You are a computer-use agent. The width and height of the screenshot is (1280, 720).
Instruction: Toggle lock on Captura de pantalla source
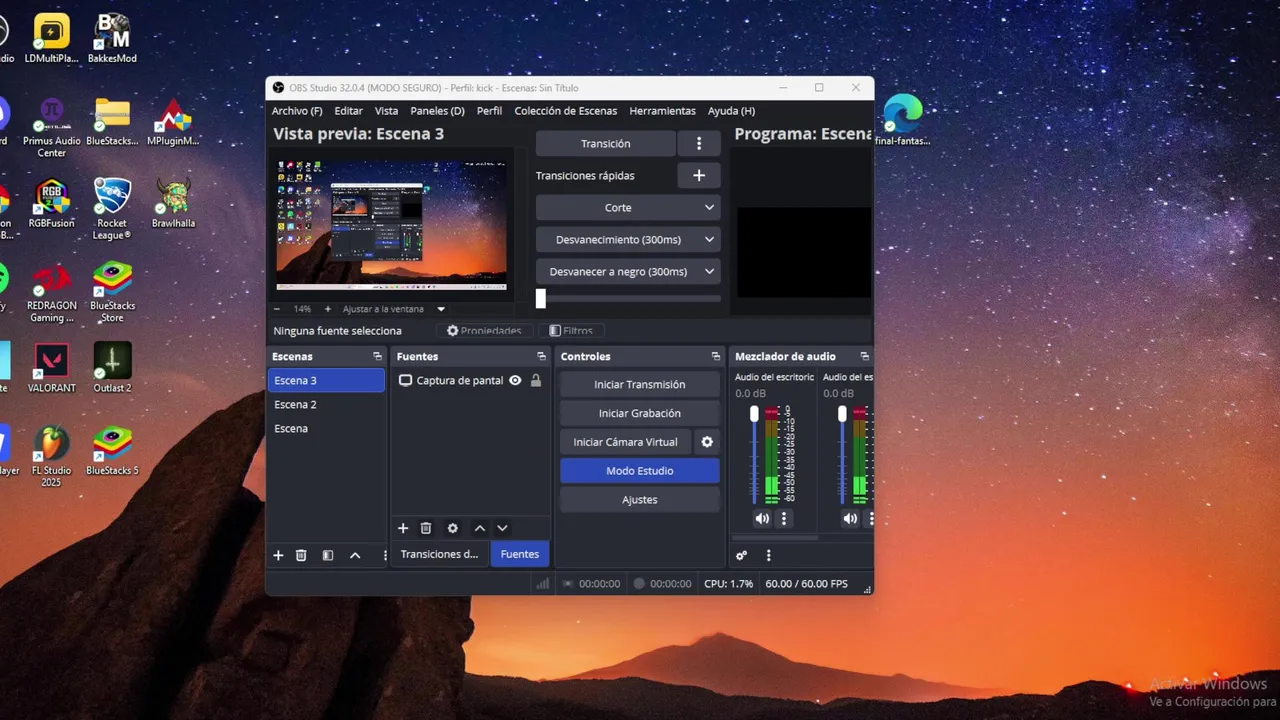[536, 381]
